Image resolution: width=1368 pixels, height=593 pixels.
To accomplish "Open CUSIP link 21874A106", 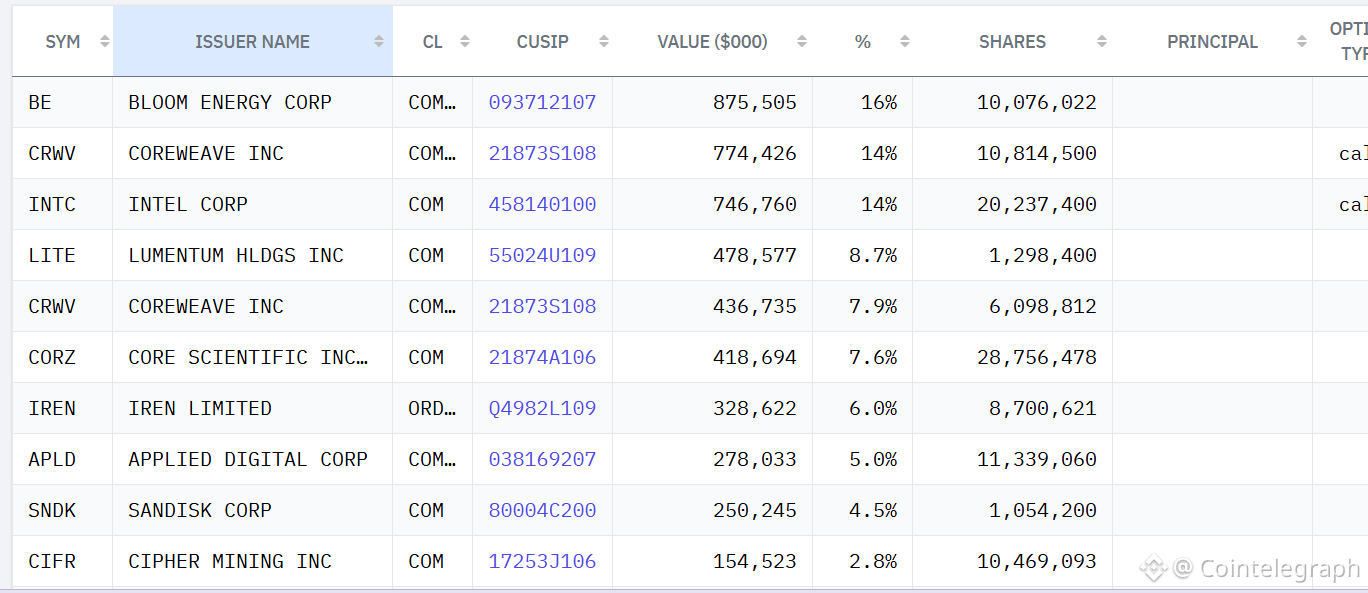I will point(542,357).
